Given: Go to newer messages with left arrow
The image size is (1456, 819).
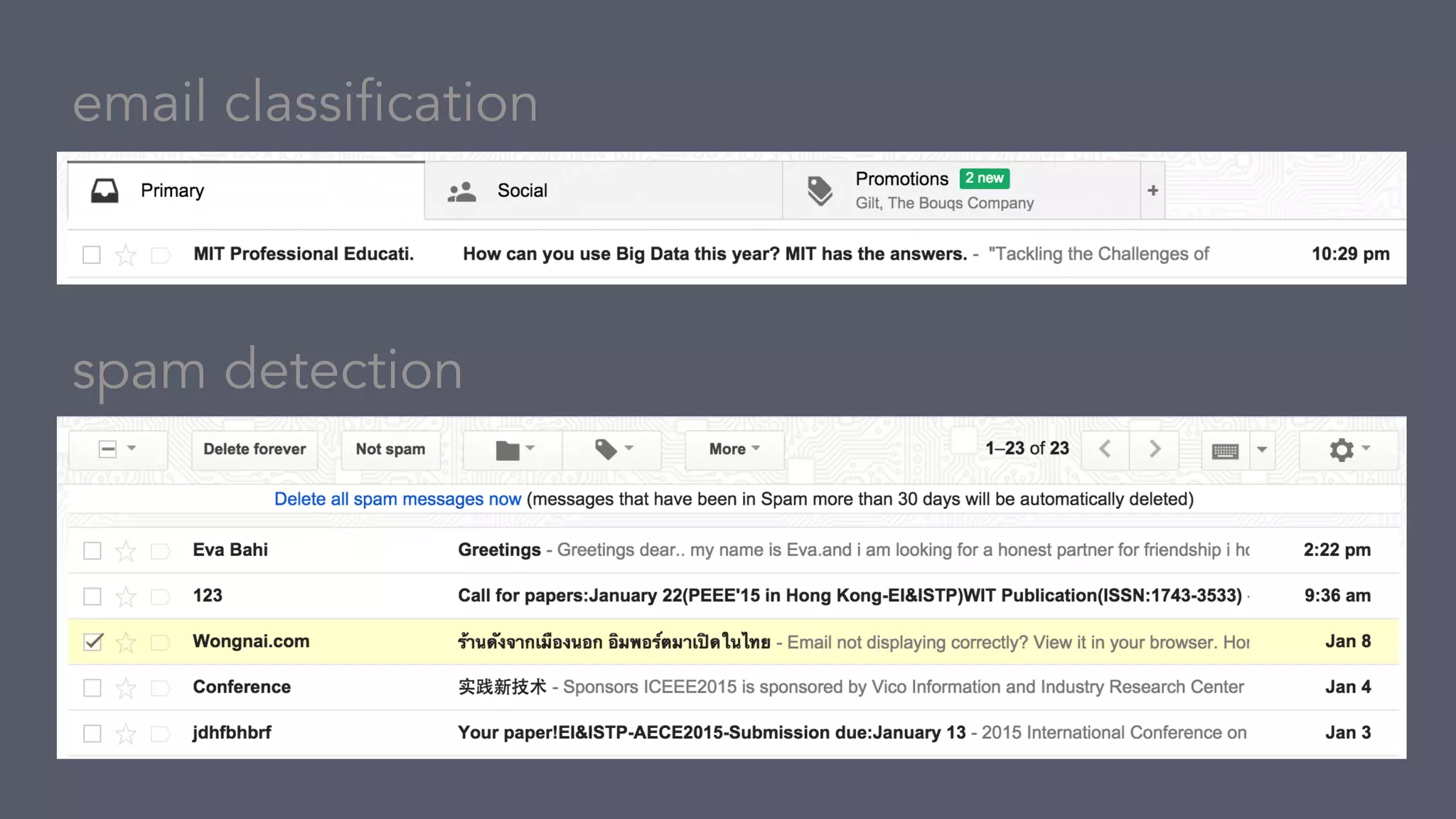Looking at the screenshot, I should [x=1106, y=449].
